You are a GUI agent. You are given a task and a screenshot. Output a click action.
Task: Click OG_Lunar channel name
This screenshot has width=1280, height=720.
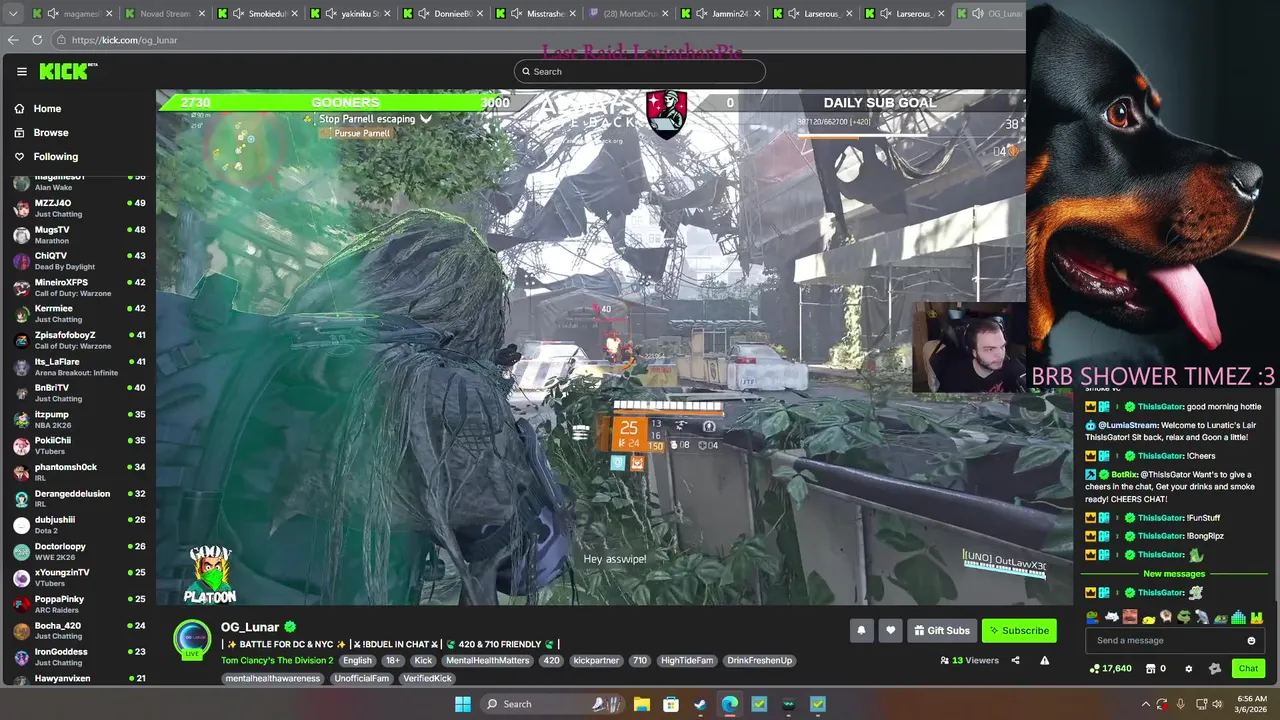pyautogui.click(x=250, y=627)
